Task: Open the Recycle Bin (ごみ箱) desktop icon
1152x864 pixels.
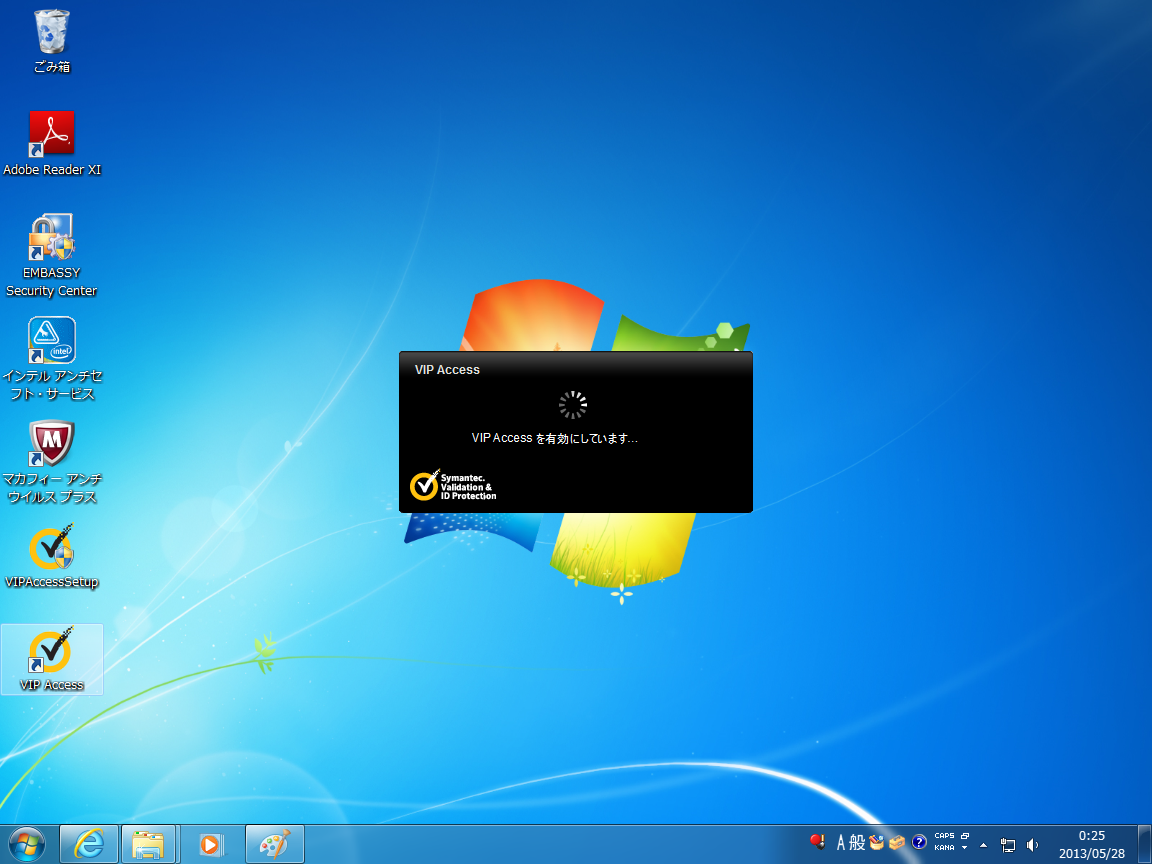Action: [x=51, y=34]
